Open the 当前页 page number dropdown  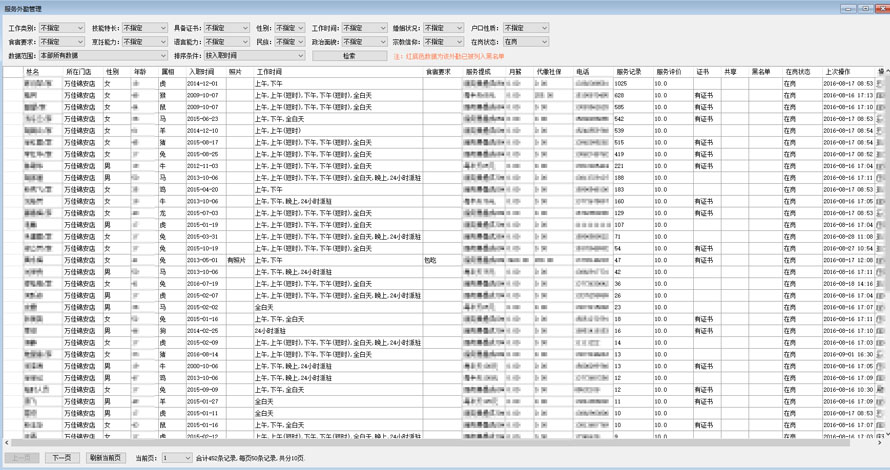tap(176, 458)
